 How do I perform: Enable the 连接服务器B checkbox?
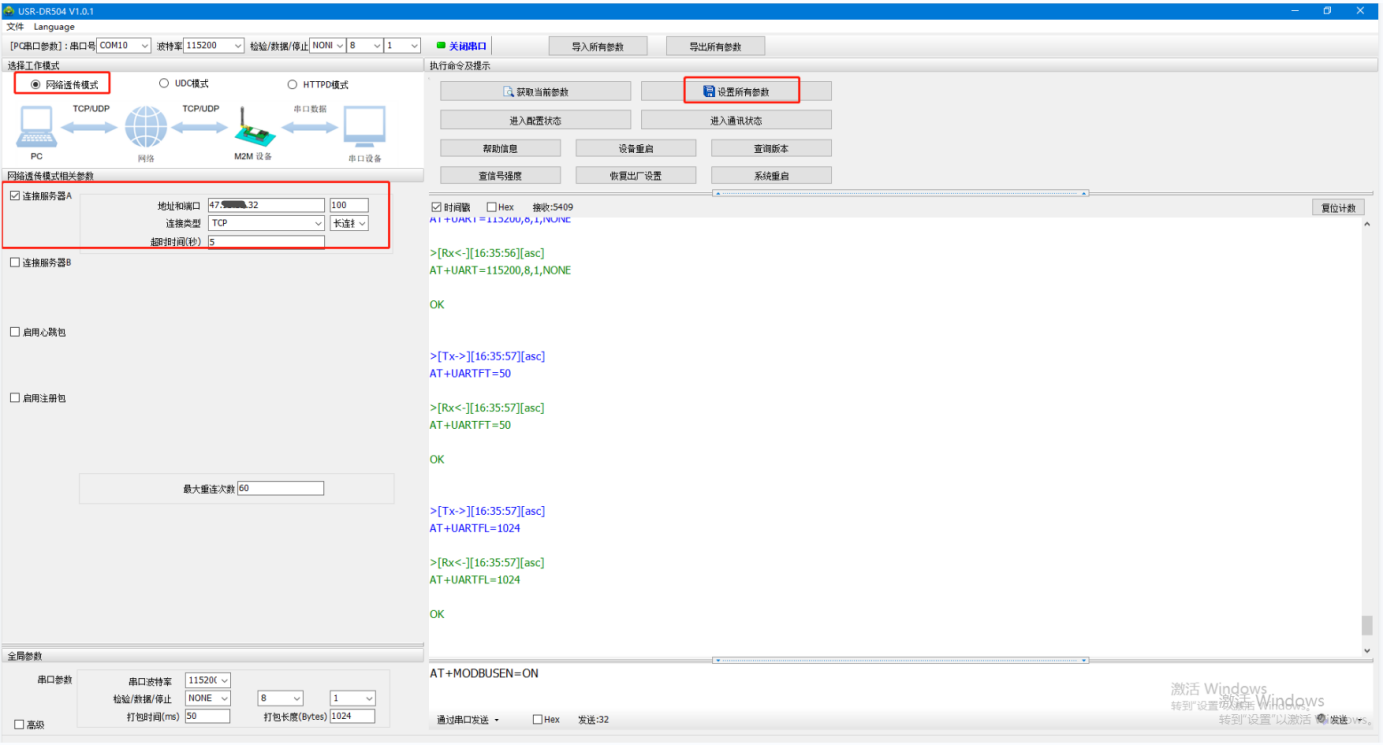coord(15,263)
